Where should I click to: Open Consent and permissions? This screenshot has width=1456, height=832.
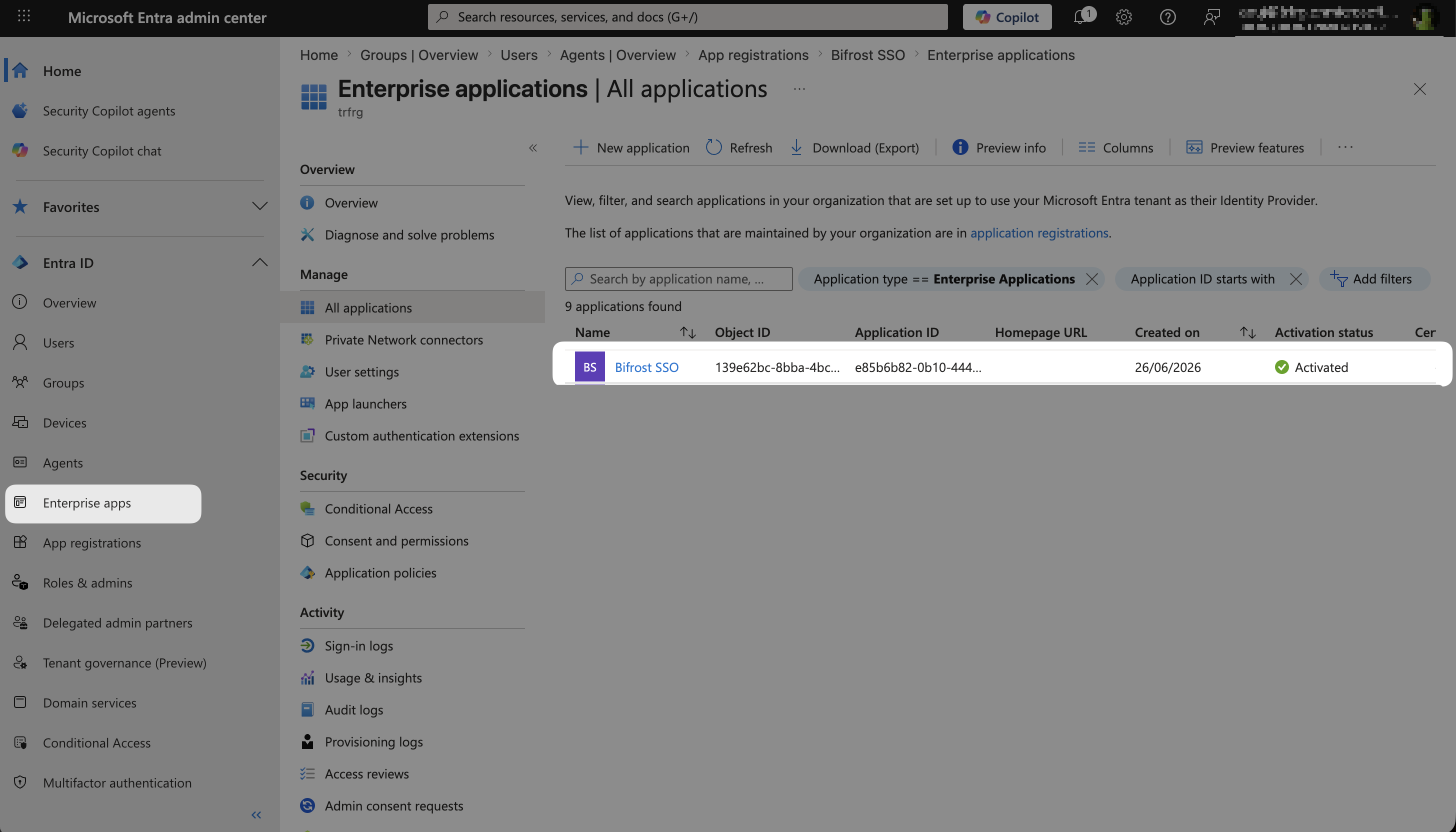[x=396, y=540]
